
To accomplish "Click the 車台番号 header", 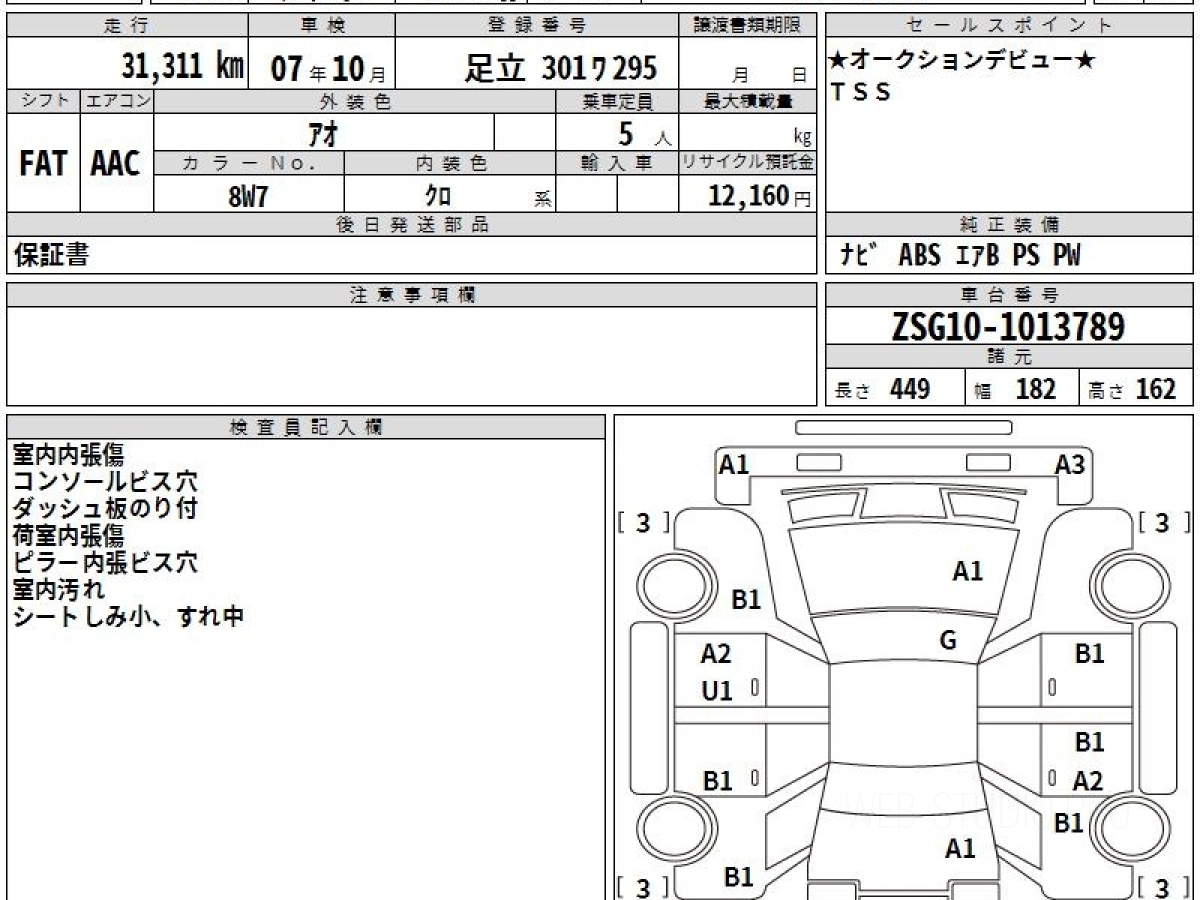I will click(x=1010, y=295).
